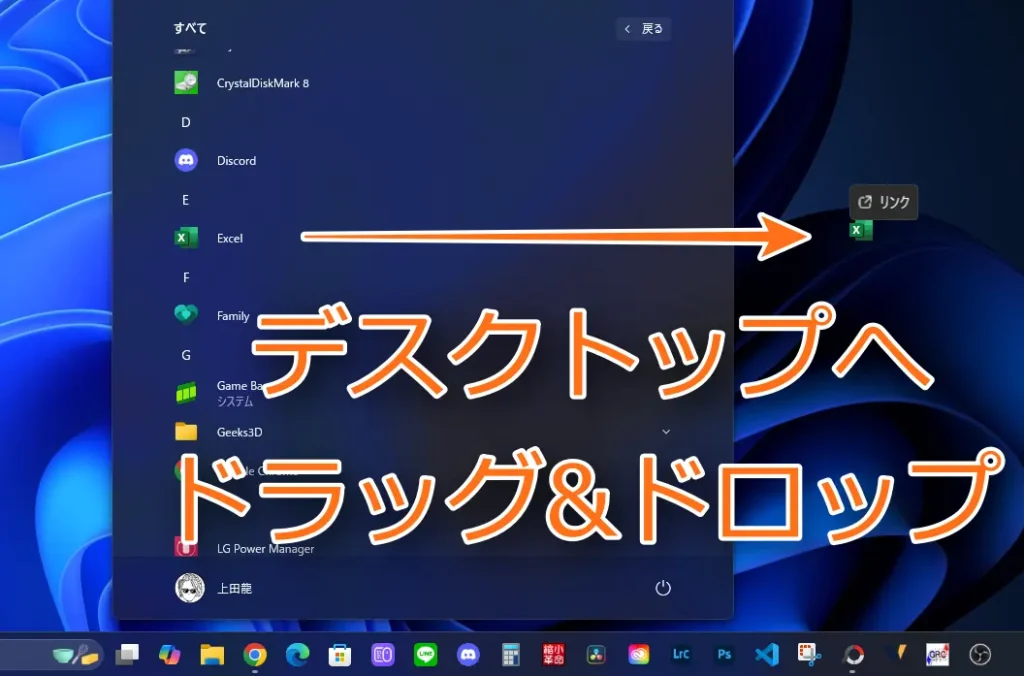The width and height of the screenshot is (1024, 676).
Task: Jump to letter D section header
Action: pos(185,122)
